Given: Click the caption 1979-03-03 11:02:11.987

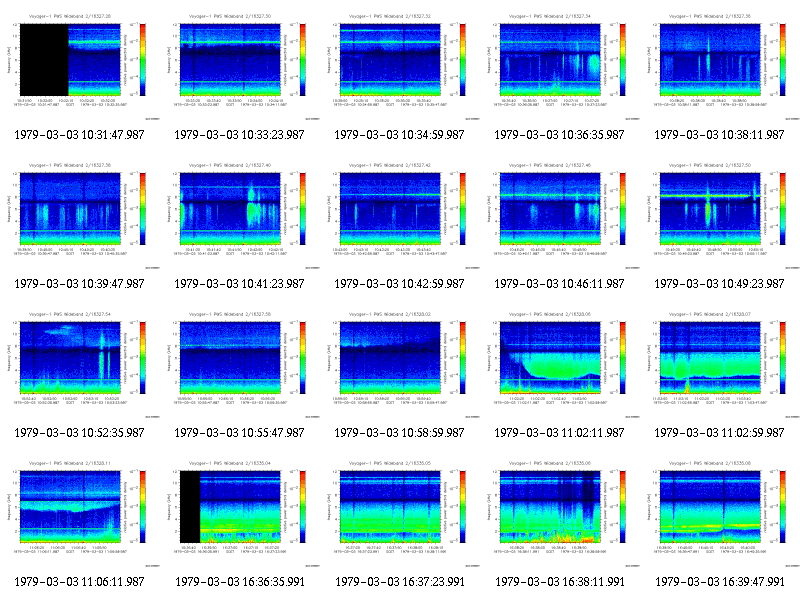Looking at the screenshot, I should [x=559, y=433].
